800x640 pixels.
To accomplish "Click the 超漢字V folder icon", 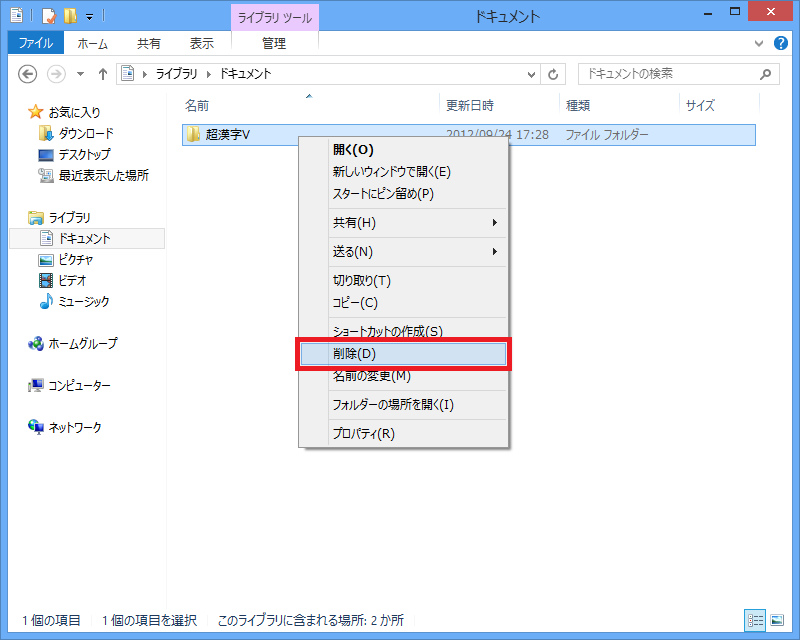I will tap(194, 134).
